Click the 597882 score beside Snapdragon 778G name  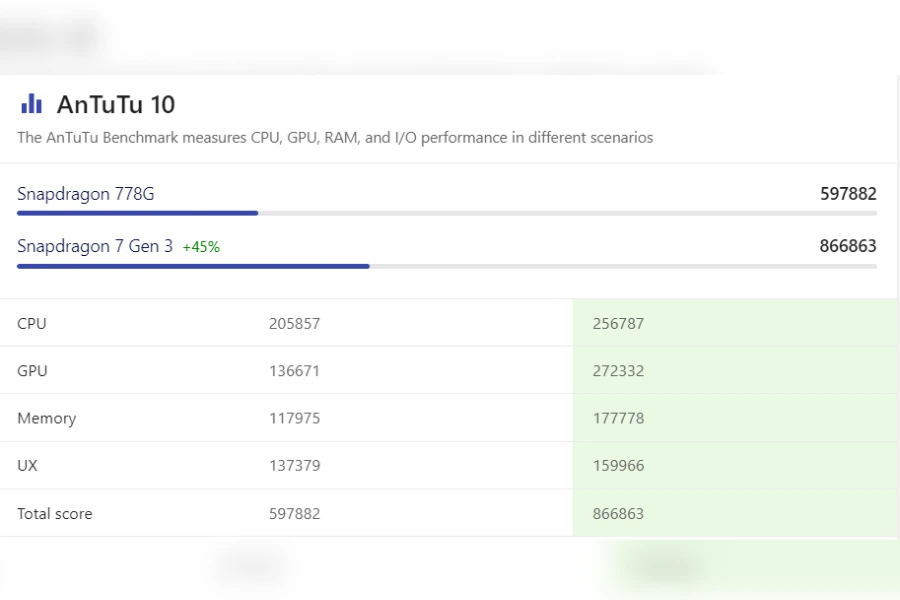[847, 194]
